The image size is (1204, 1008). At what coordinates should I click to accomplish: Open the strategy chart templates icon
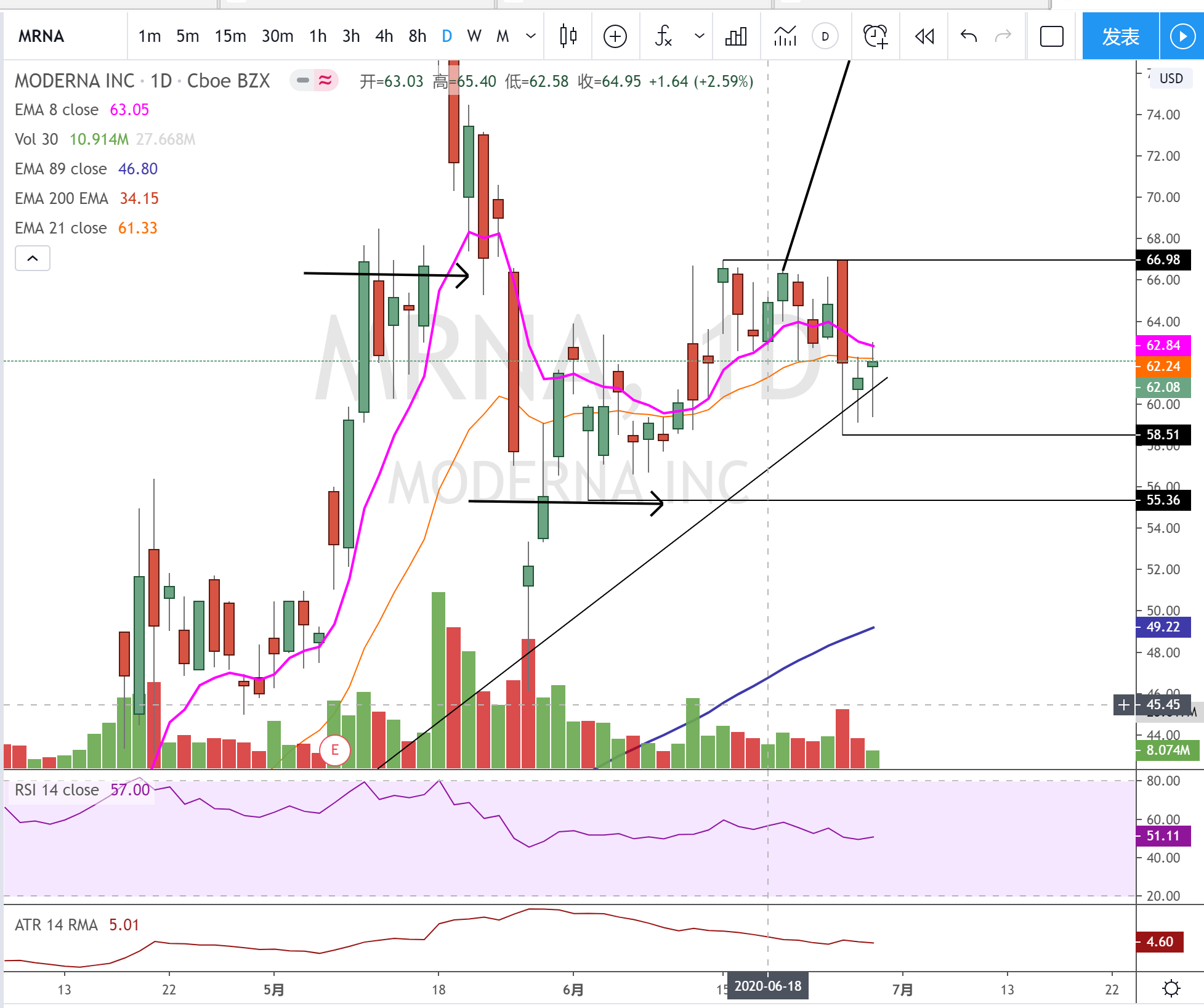coord(785,36)
